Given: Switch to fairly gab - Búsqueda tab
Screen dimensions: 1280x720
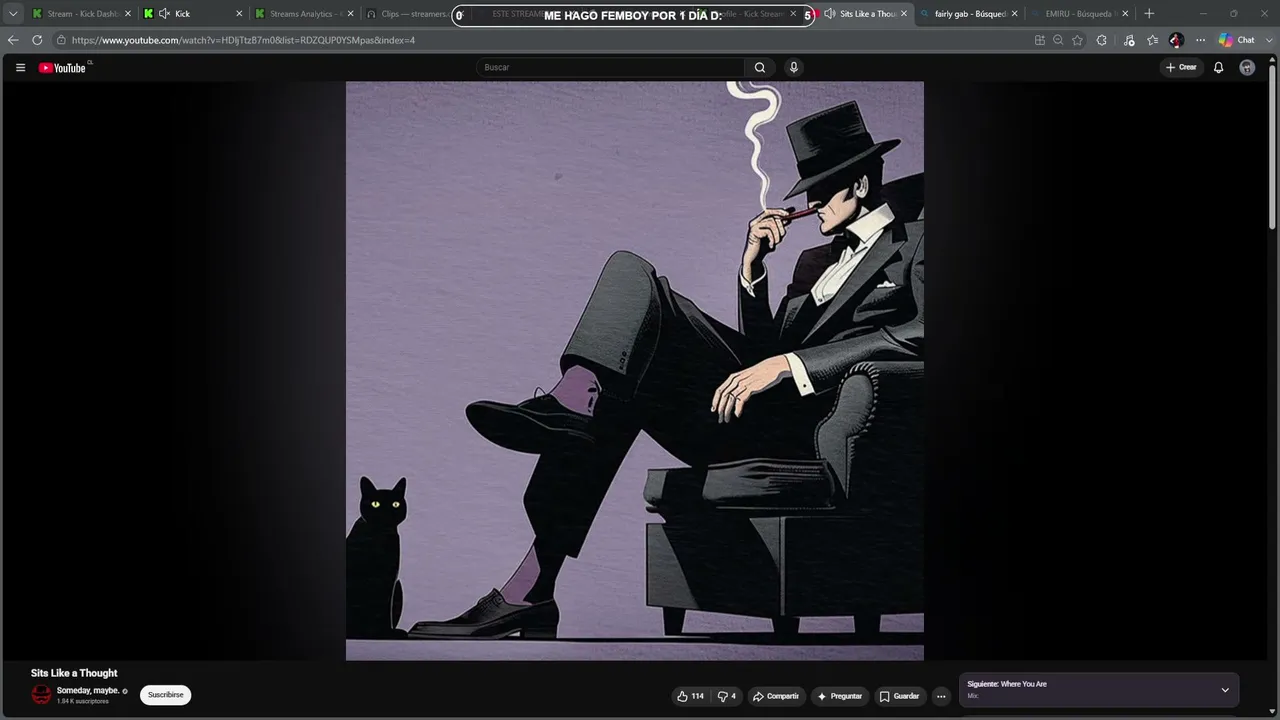Looking at the screenshot, I should pyautogui.click(x=970, y=14).
